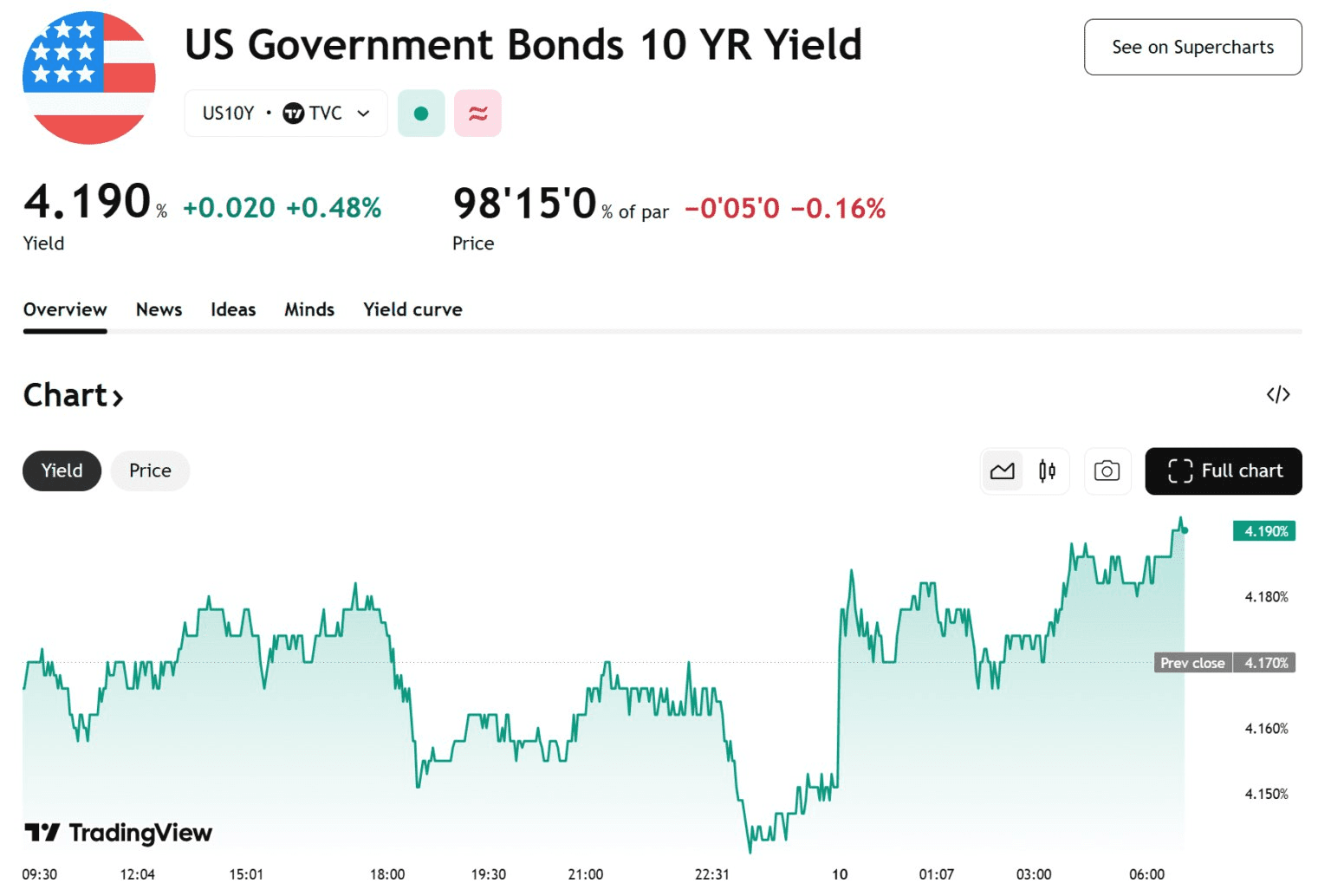
Task: Switch to candlestick chart style icon
Action: coord(1047,471)
